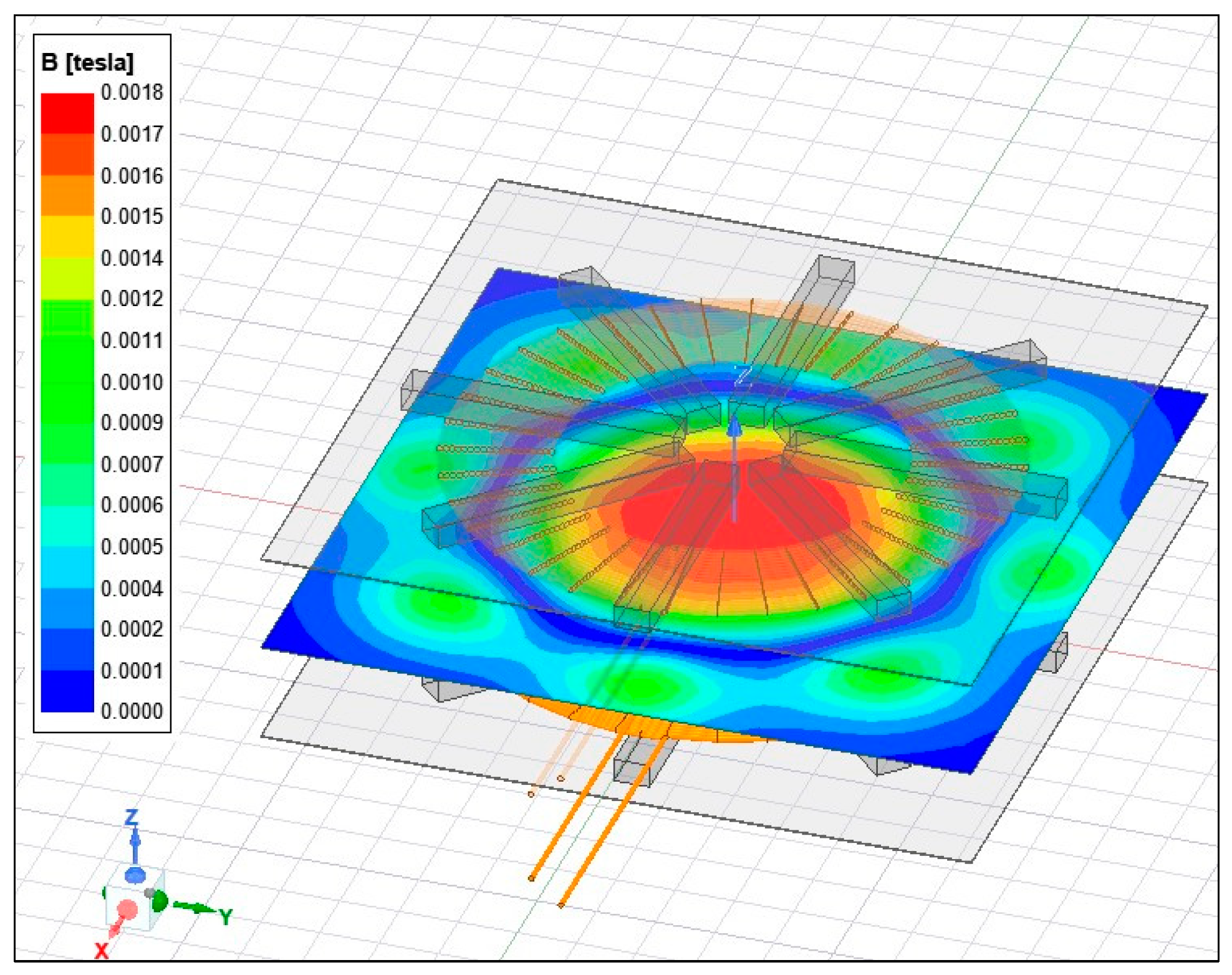The image size is (1232, 975).
Task: Click the red sphere on the triad cube
Action: point(128,910)
